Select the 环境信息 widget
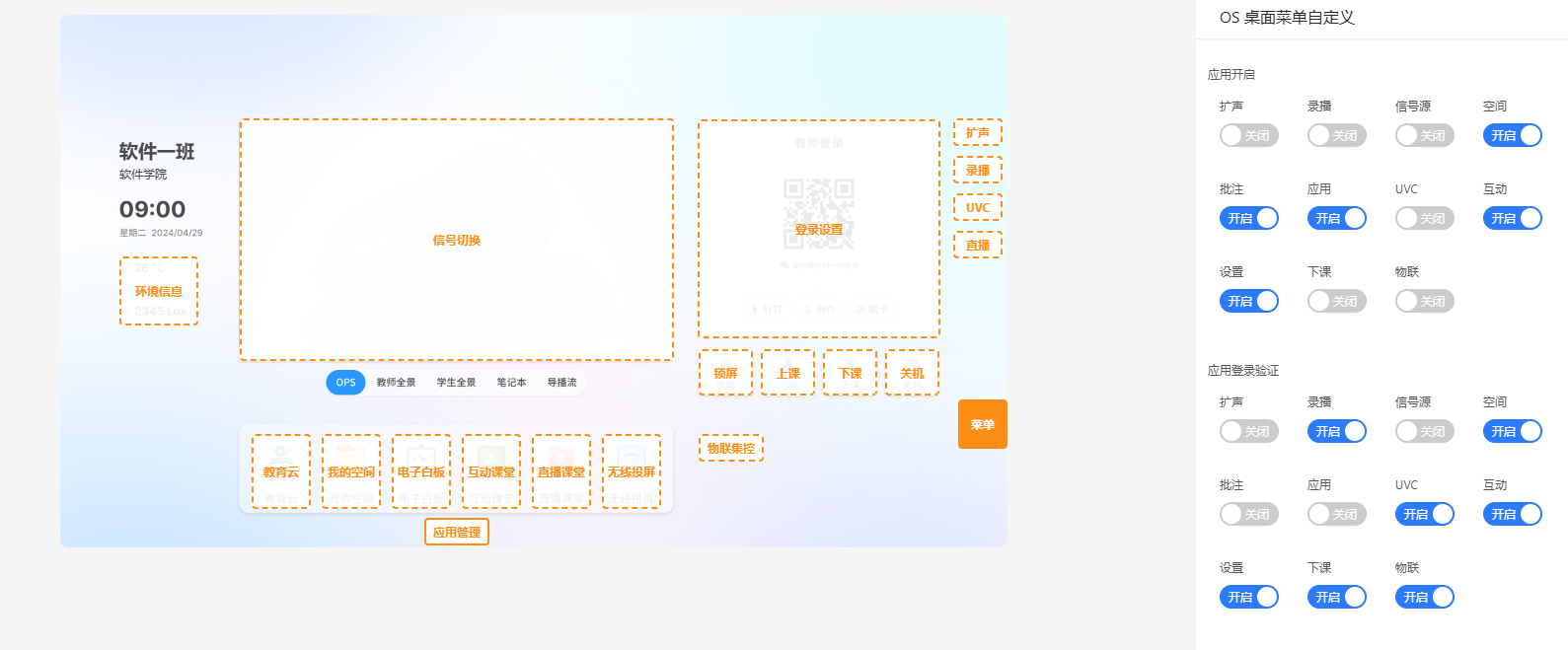The image size is (1568, 650). tap(159, 291)
